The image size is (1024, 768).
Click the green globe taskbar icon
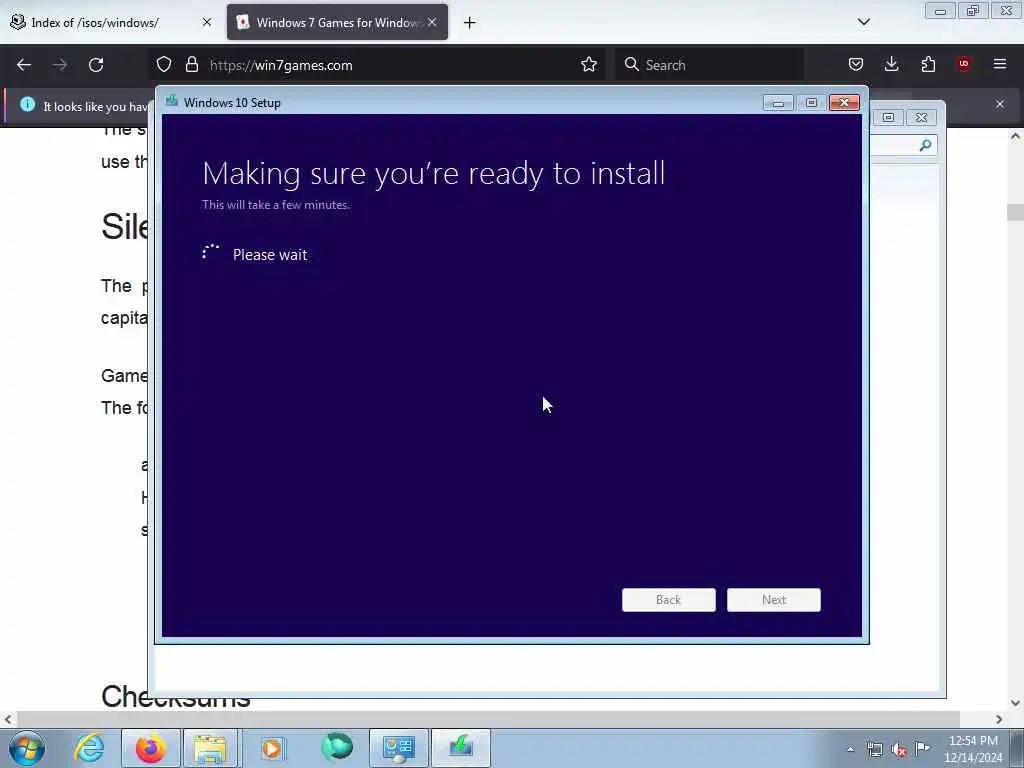[337, 747]
